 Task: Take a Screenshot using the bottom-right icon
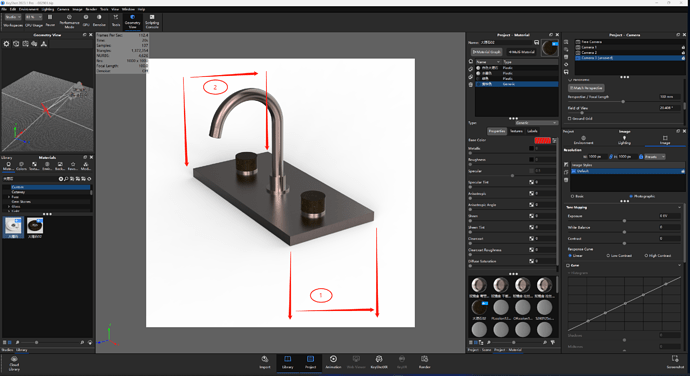pos(675,362)
